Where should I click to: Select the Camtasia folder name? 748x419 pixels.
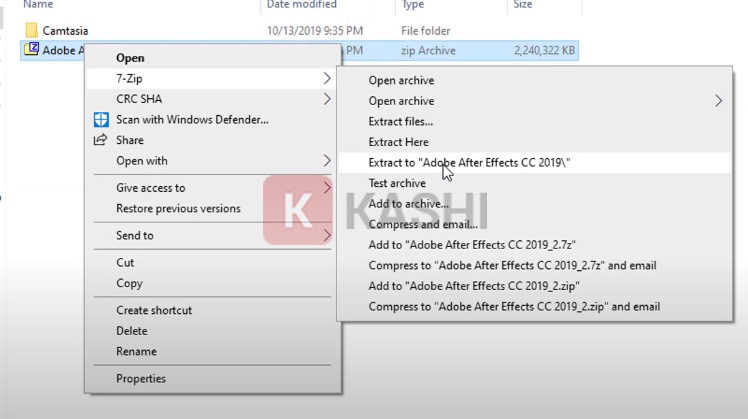[x=65, y=31]
